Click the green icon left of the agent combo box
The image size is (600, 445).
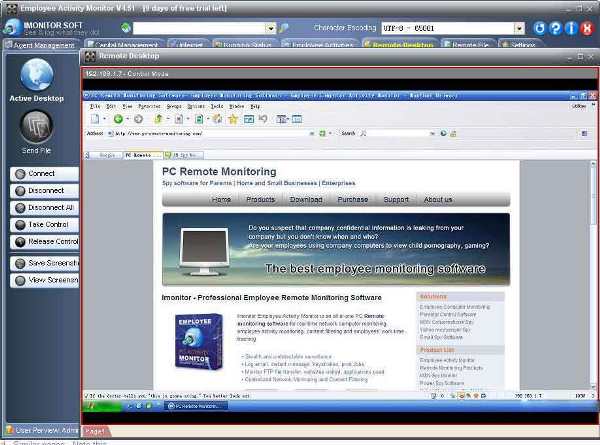click(126, 28)
